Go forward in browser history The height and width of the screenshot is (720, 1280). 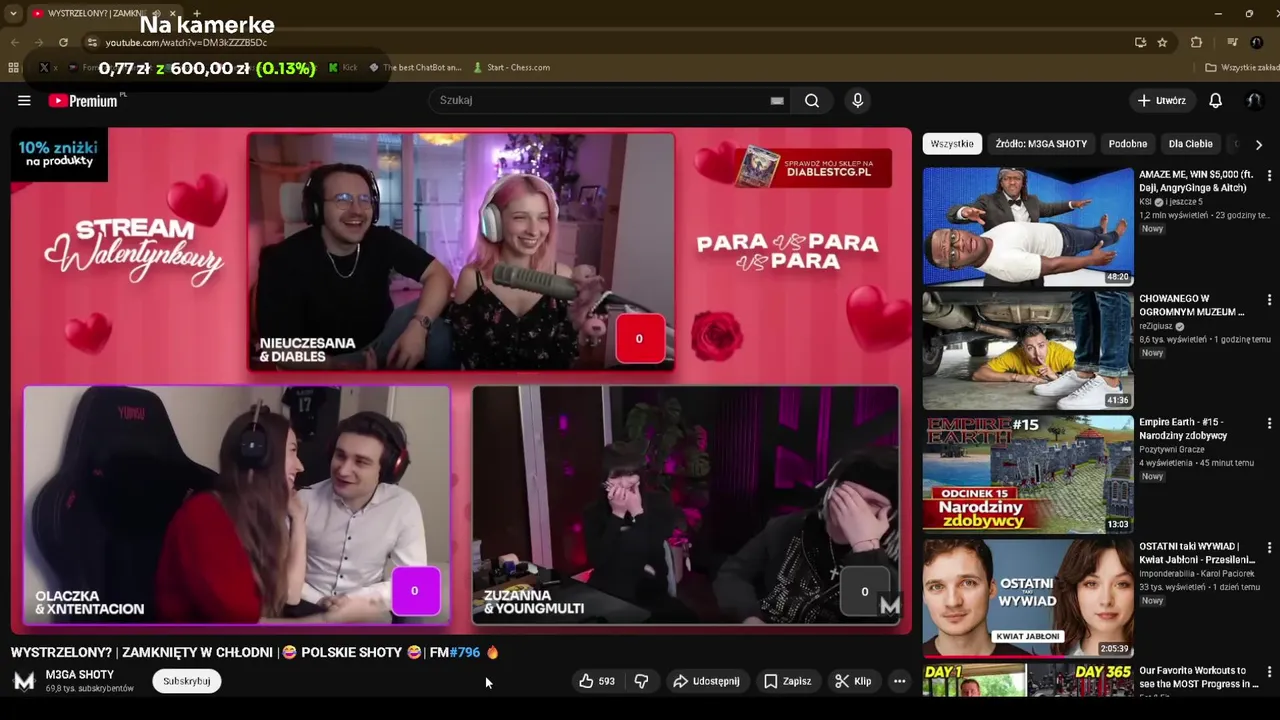39,42
